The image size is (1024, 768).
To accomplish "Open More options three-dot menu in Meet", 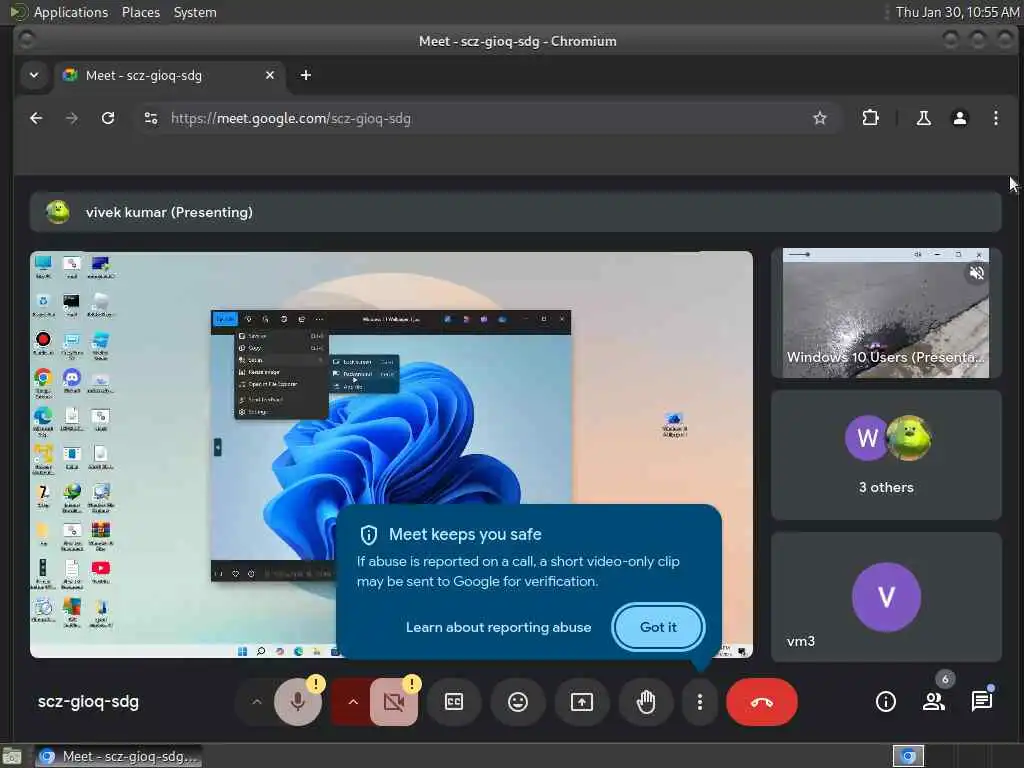I will coord(699,702).
